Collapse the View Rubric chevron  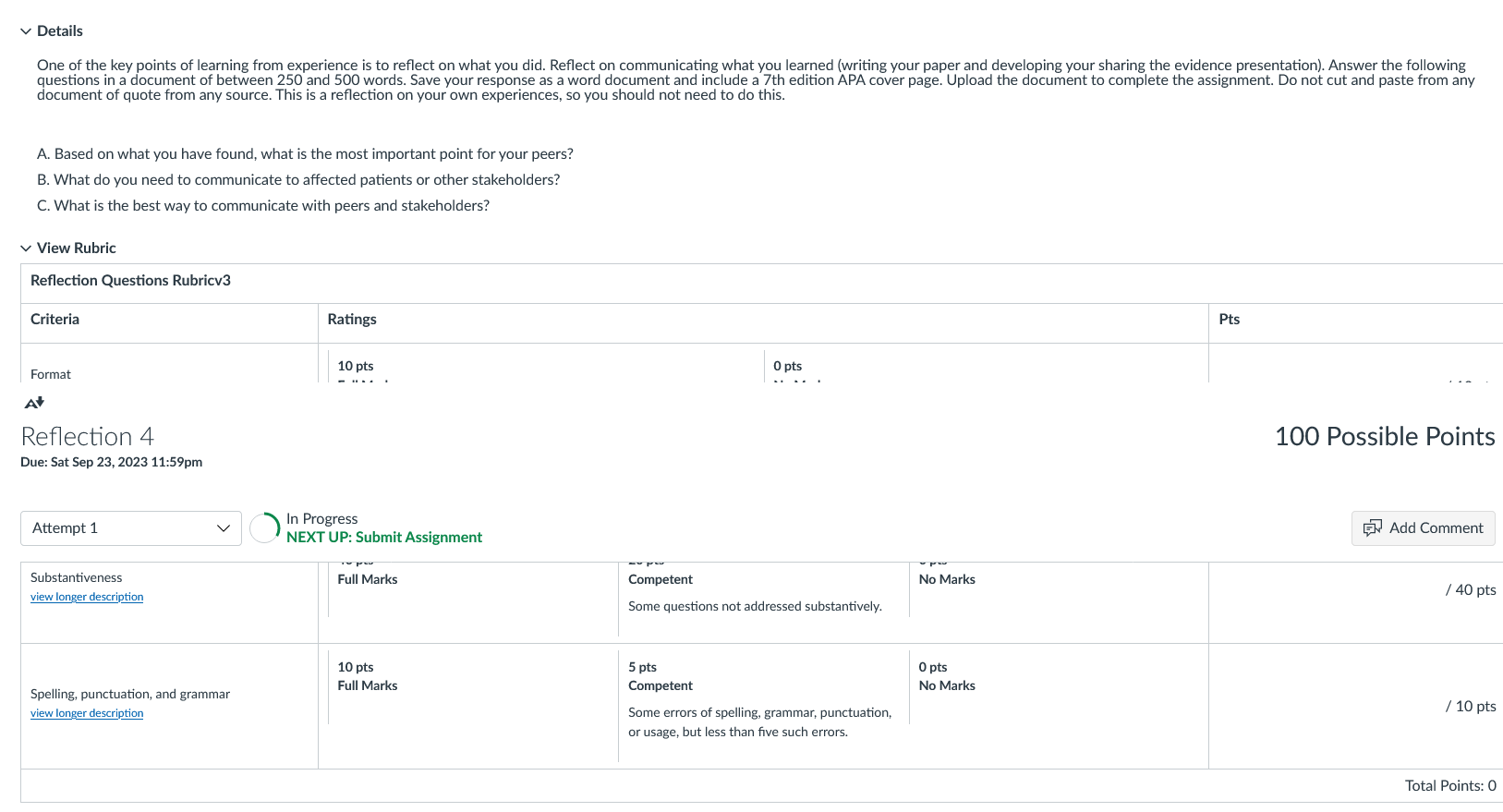(26, 248)
